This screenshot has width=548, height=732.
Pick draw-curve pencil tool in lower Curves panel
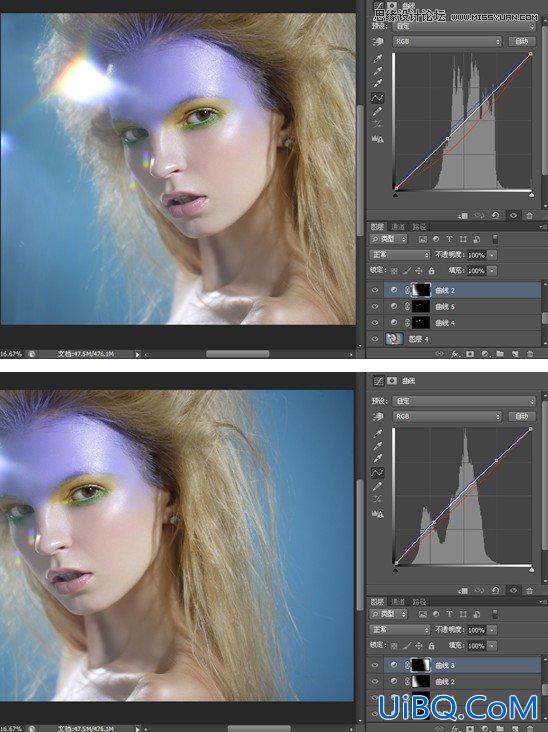click(x=377, y=486)
